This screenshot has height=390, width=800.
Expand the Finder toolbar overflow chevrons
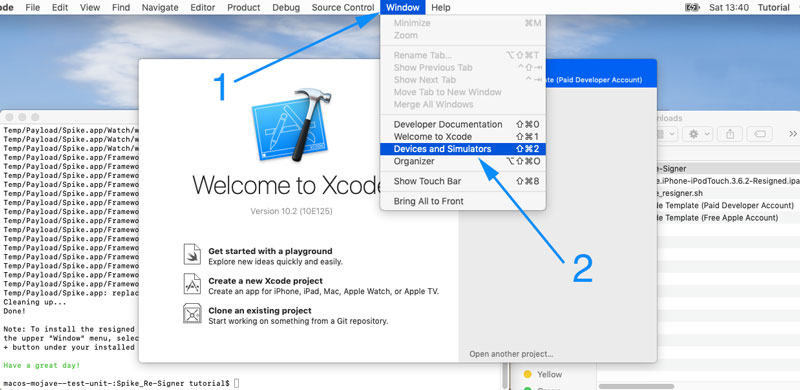click(792, 134)
